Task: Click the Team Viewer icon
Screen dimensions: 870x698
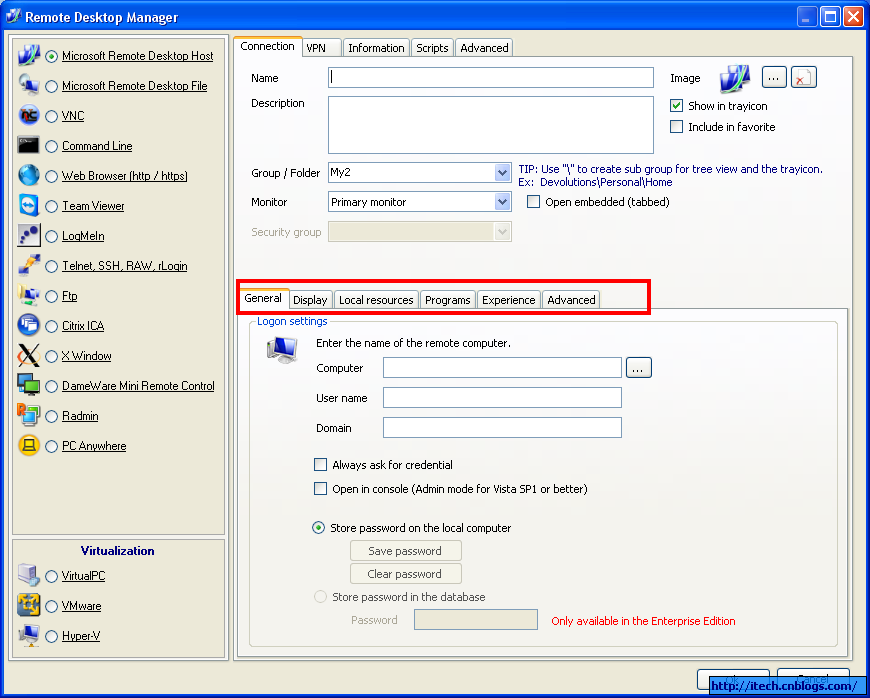Action: 29,205
